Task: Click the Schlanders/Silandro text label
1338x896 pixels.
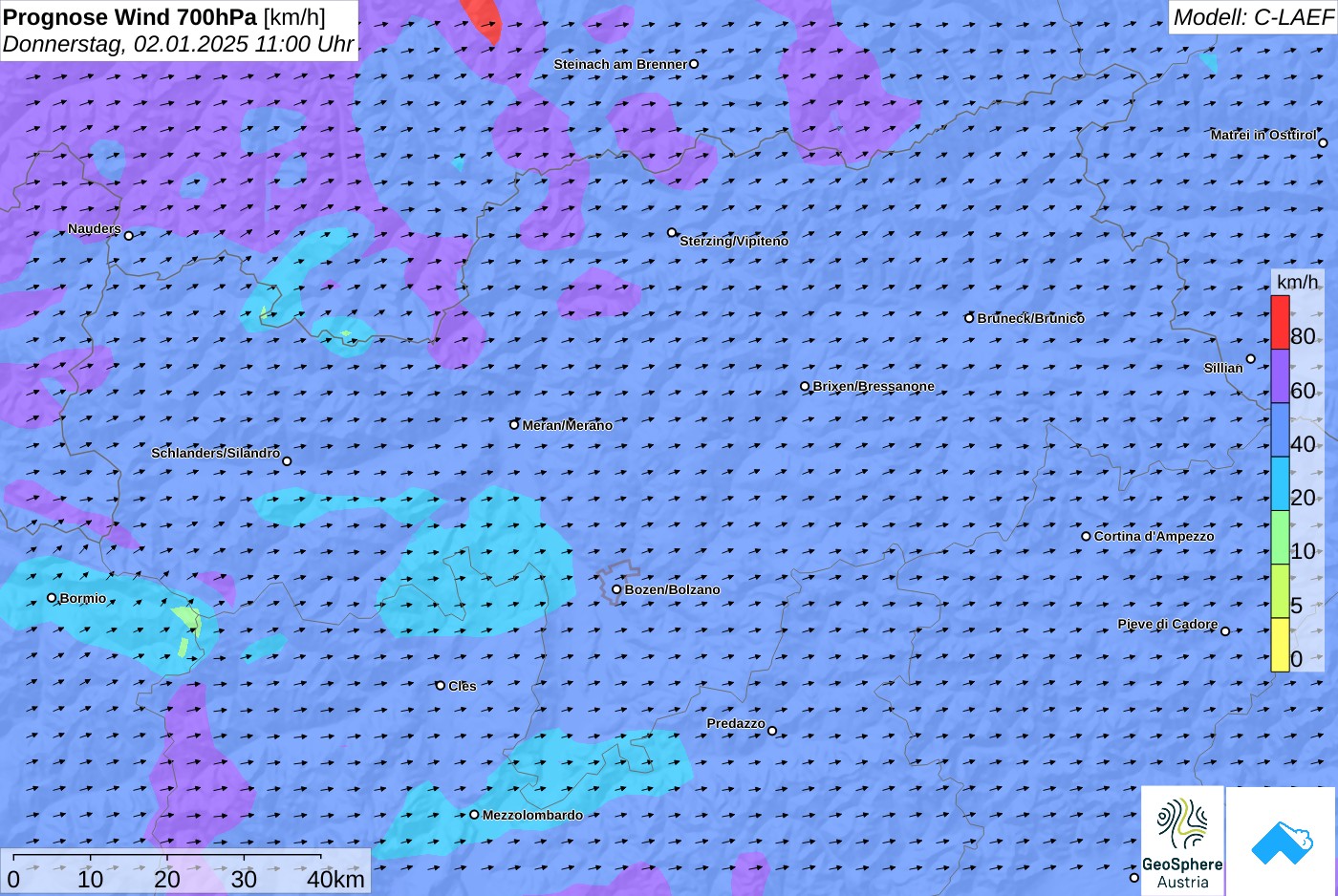Action: (x=215, y=453)
